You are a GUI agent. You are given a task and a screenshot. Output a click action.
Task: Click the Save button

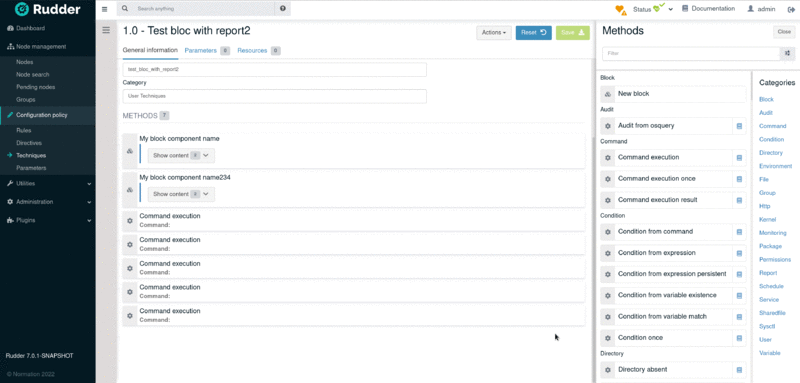click(573, 33)
